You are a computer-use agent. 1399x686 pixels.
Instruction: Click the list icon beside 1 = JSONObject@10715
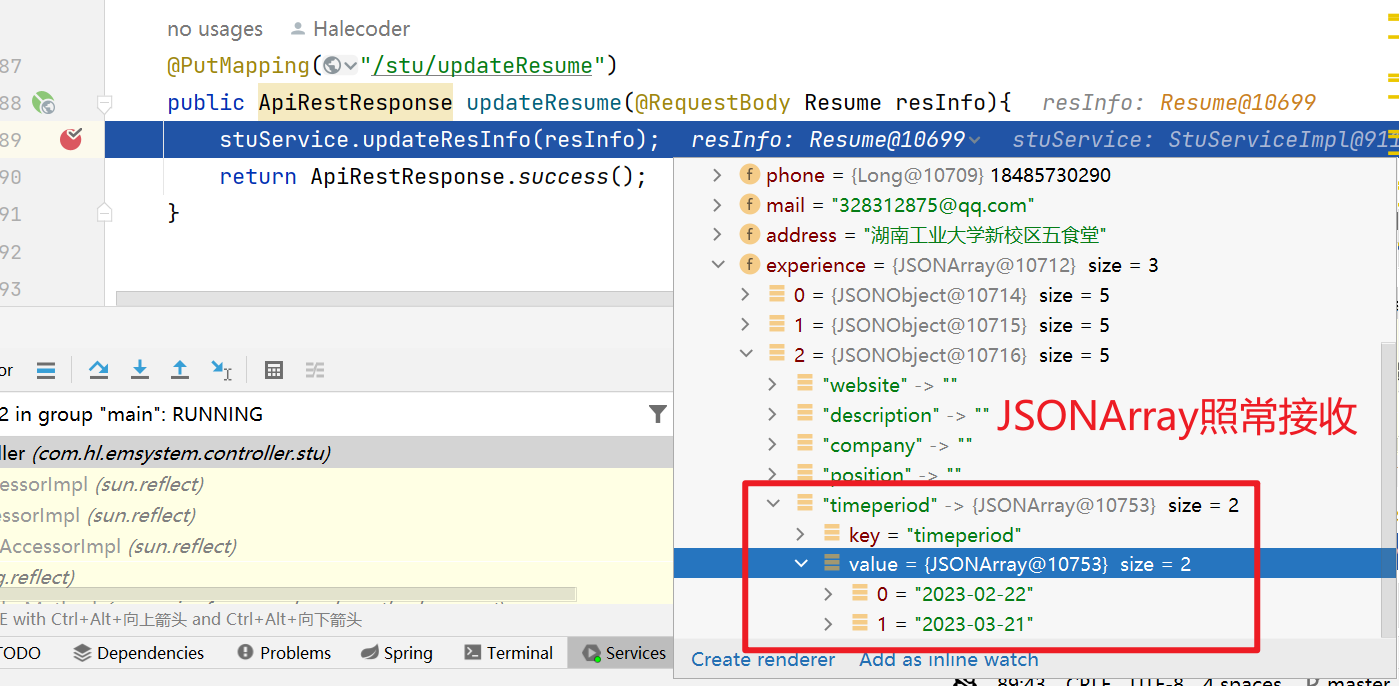click(777, 324)
